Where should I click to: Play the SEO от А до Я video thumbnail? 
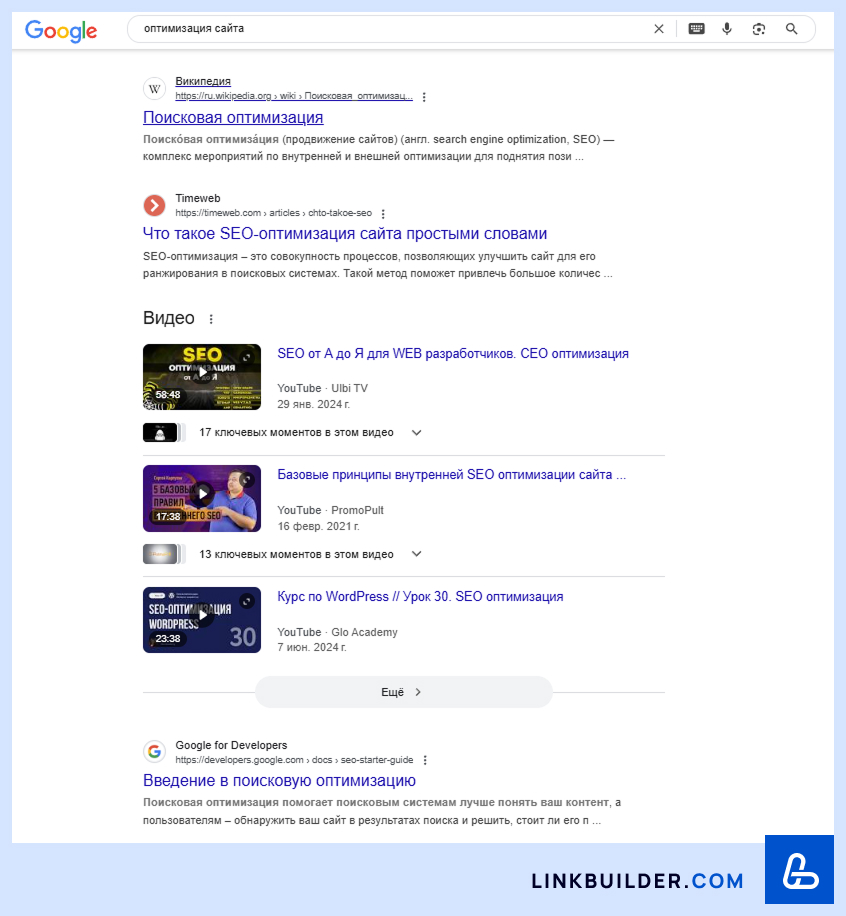tap(202, 377)
